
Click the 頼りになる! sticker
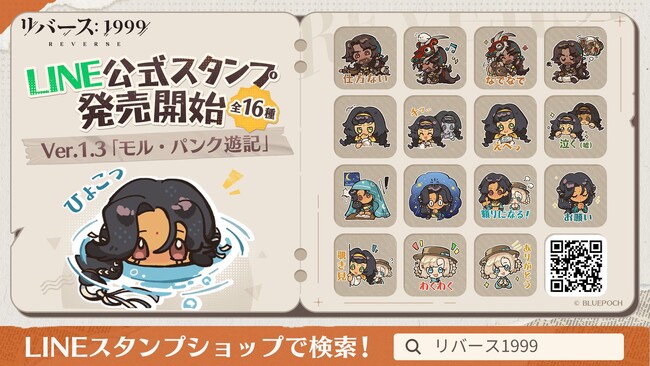pyautogui.click(x=505, y=196)
